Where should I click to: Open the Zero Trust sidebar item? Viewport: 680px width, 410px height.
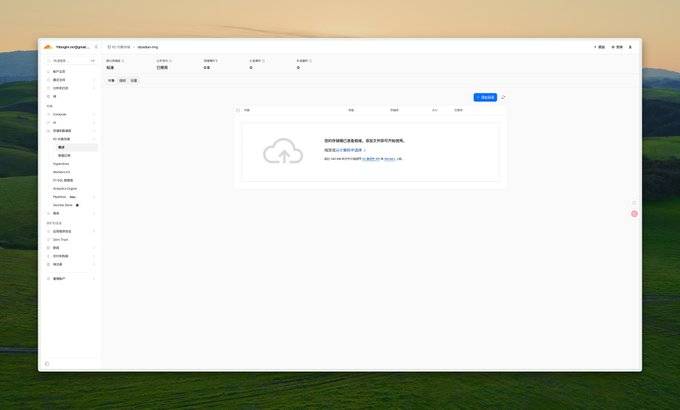60,239
